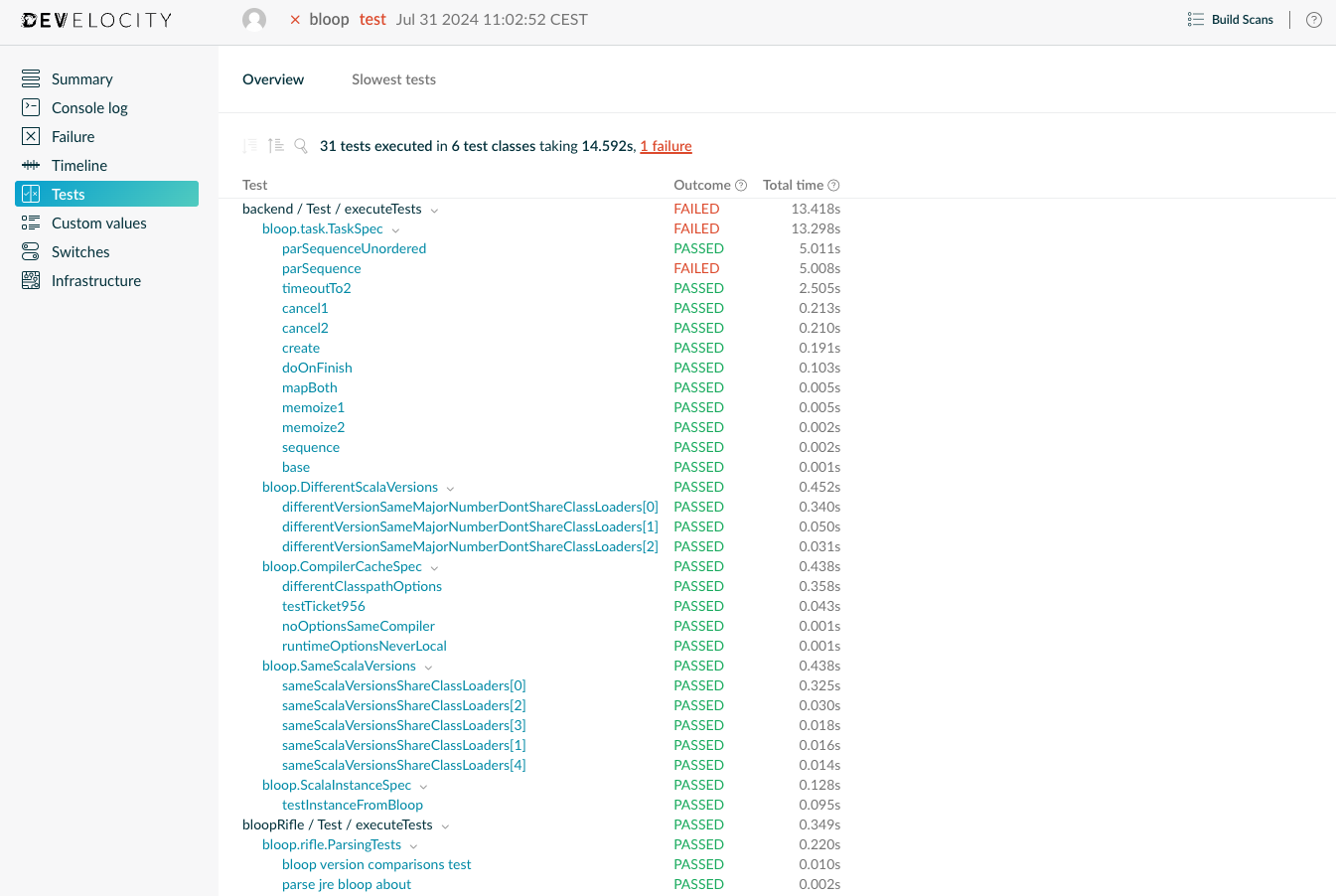Open the failed parSequence test
Viewport: 1336px width, 896px height.
point(321,268)
